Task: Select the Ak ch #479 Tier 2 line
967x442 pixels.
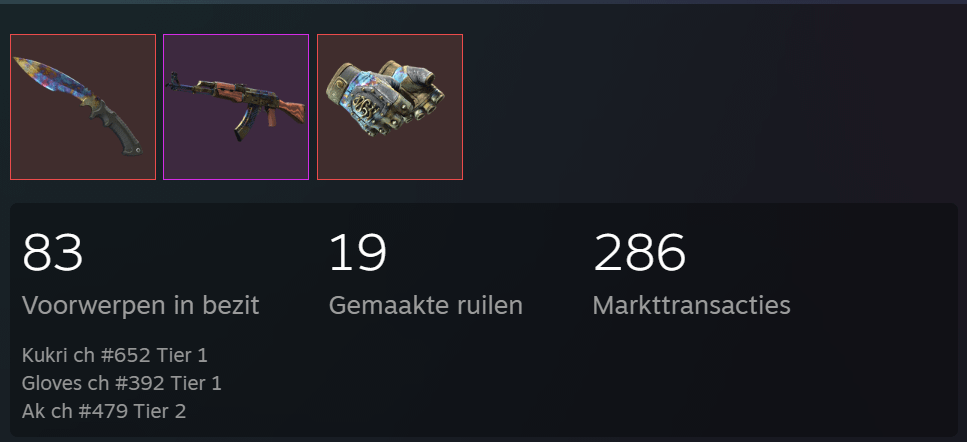Action: click(104, 411)
